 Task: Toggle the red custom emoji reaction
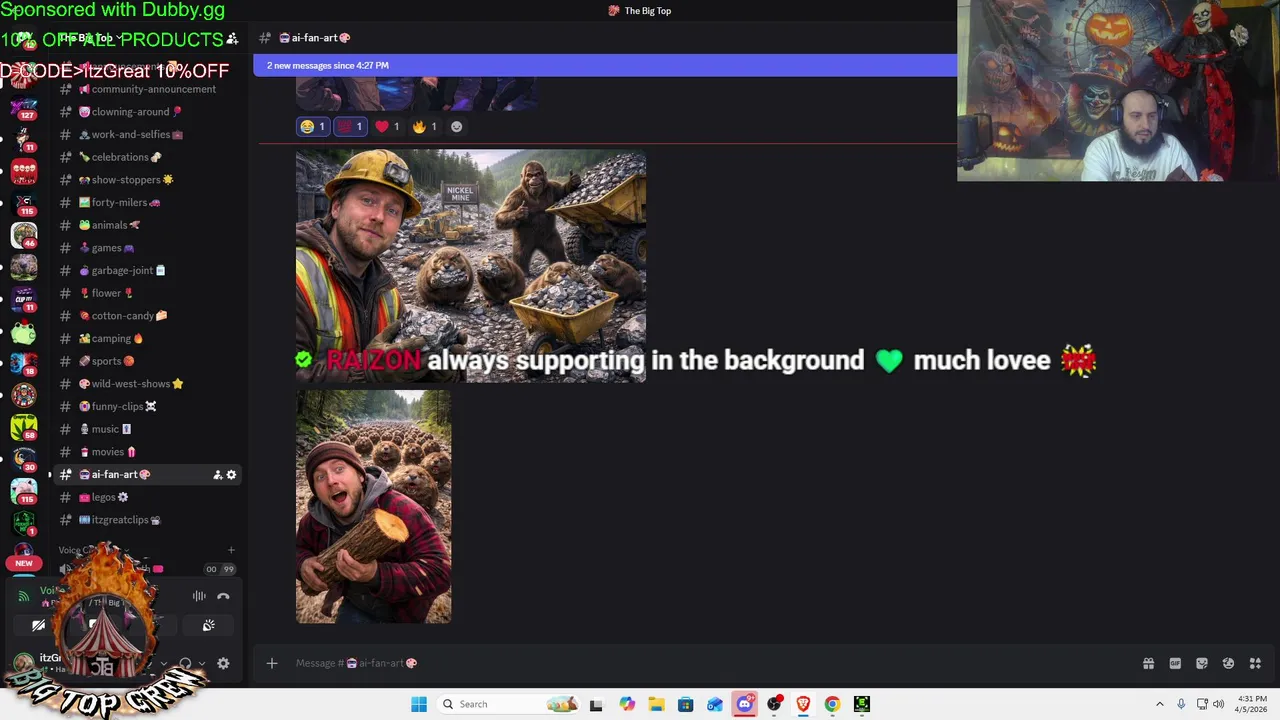(350, 127)
